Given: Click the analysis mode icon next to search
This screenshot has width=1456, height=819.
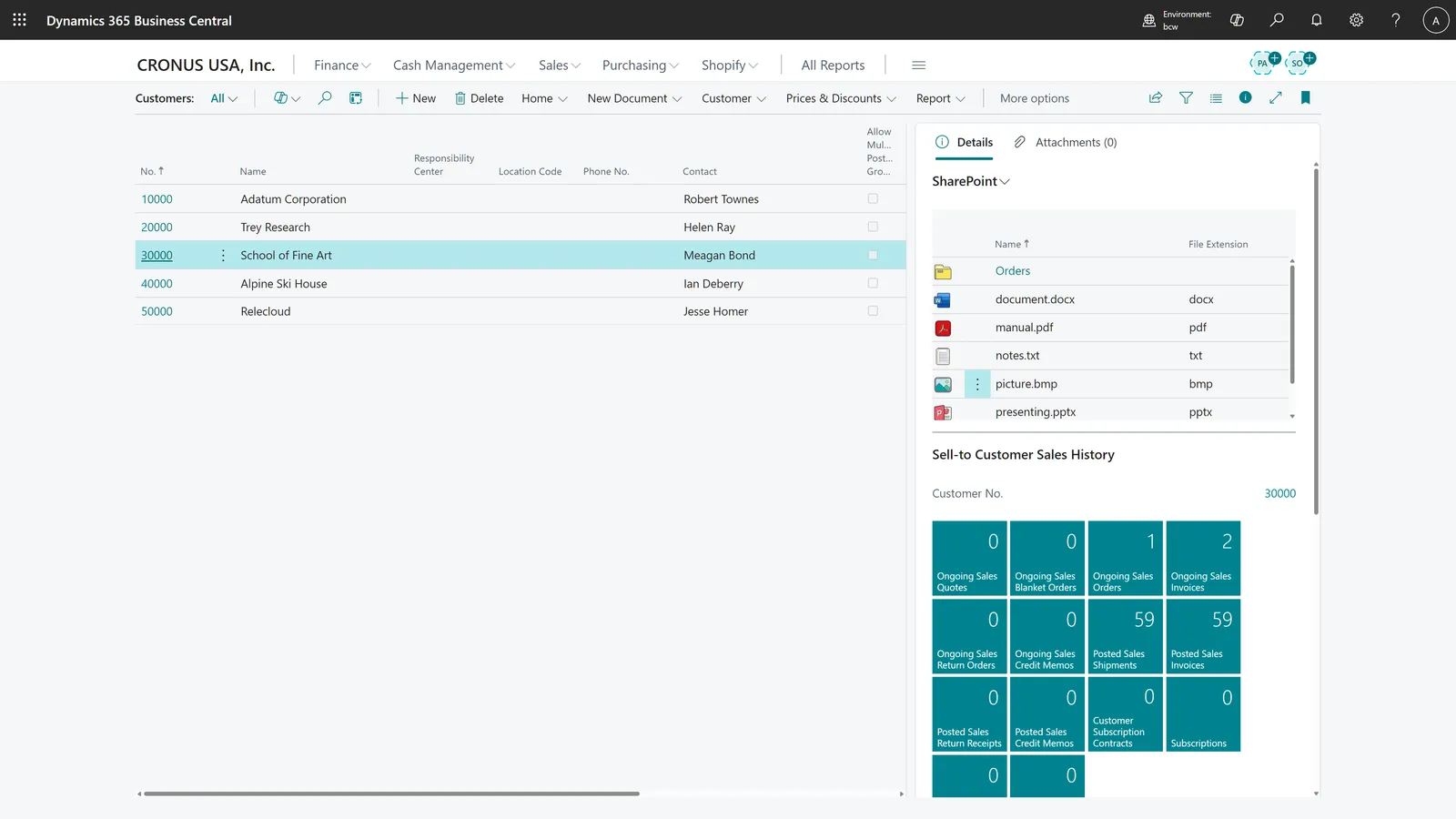Looking at the screenshot, I should pyautogui.click(x=356, y=98).
